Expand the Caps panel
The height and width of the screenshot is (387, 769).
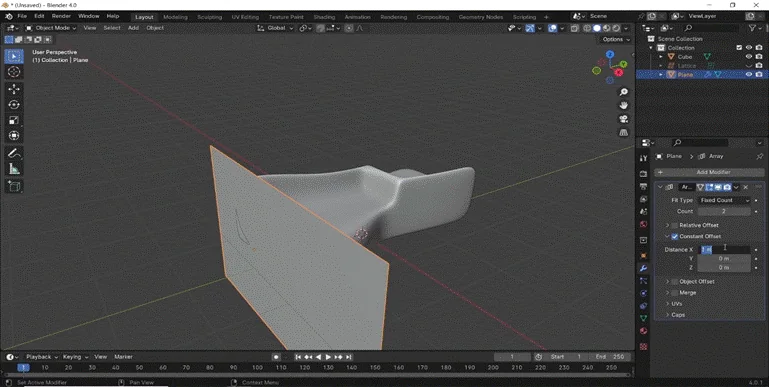point(678,315)
